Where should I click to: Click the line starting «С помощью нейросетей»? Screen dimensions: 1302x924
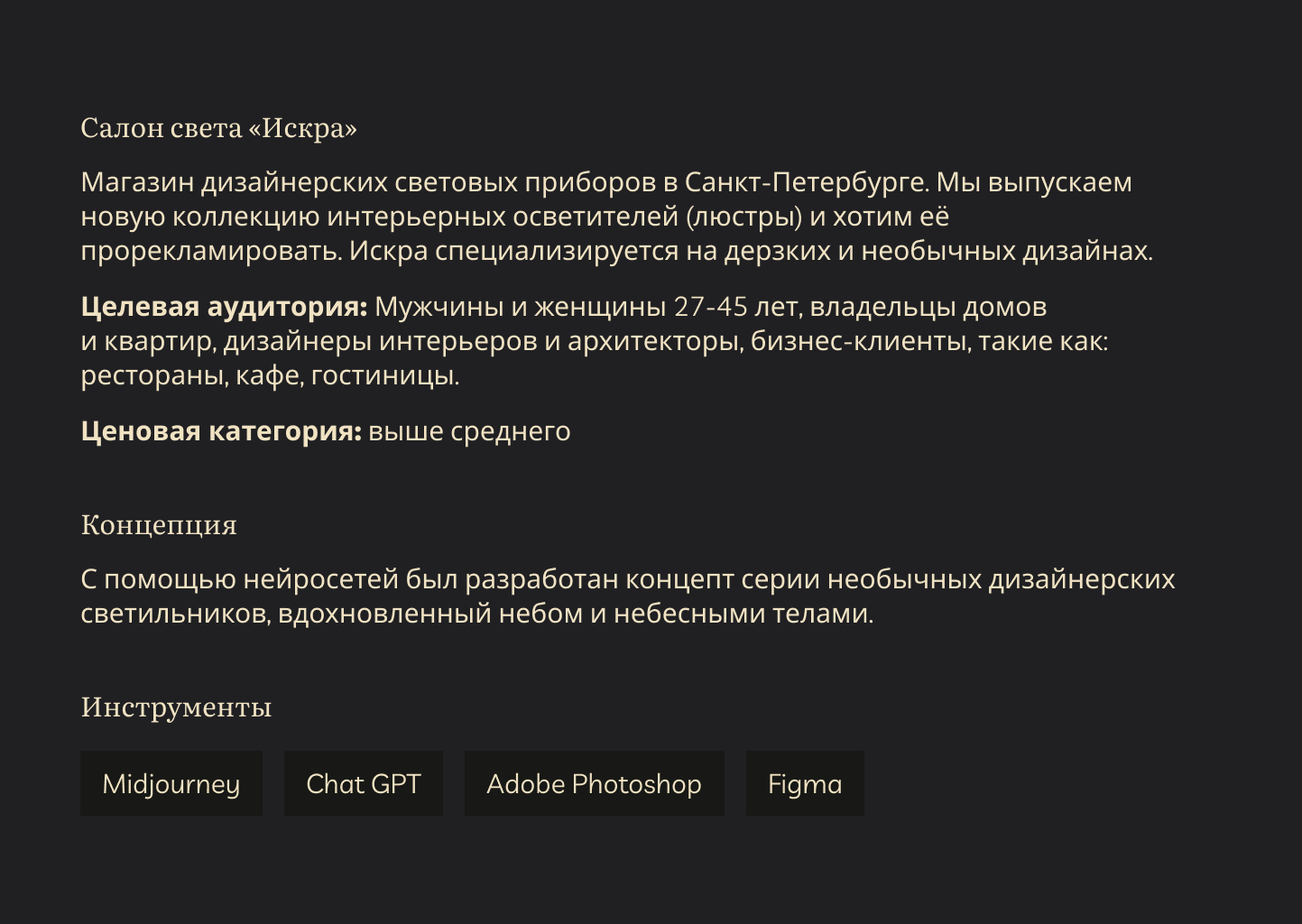[627, 579]
